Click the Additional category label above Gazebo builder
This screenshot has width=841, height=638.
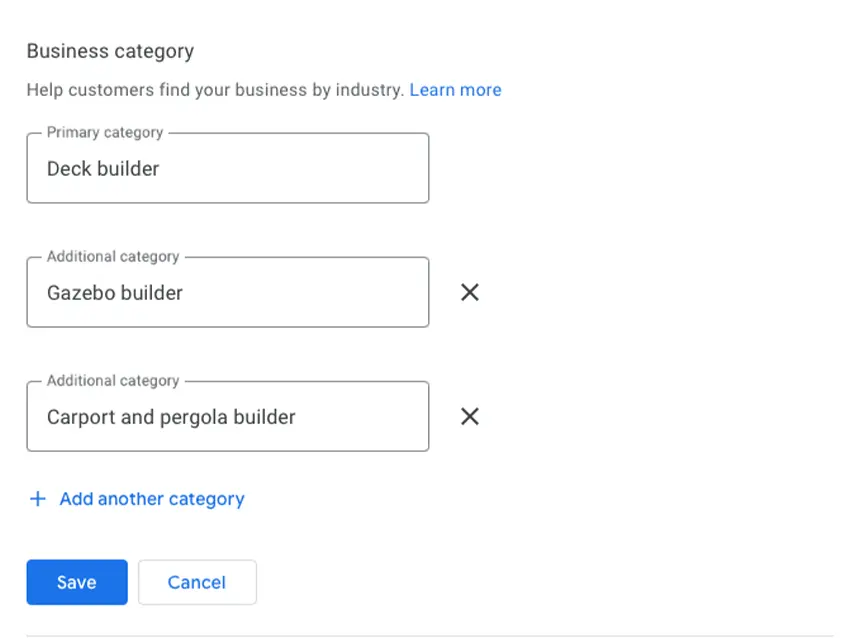click(x=113, y=256)
